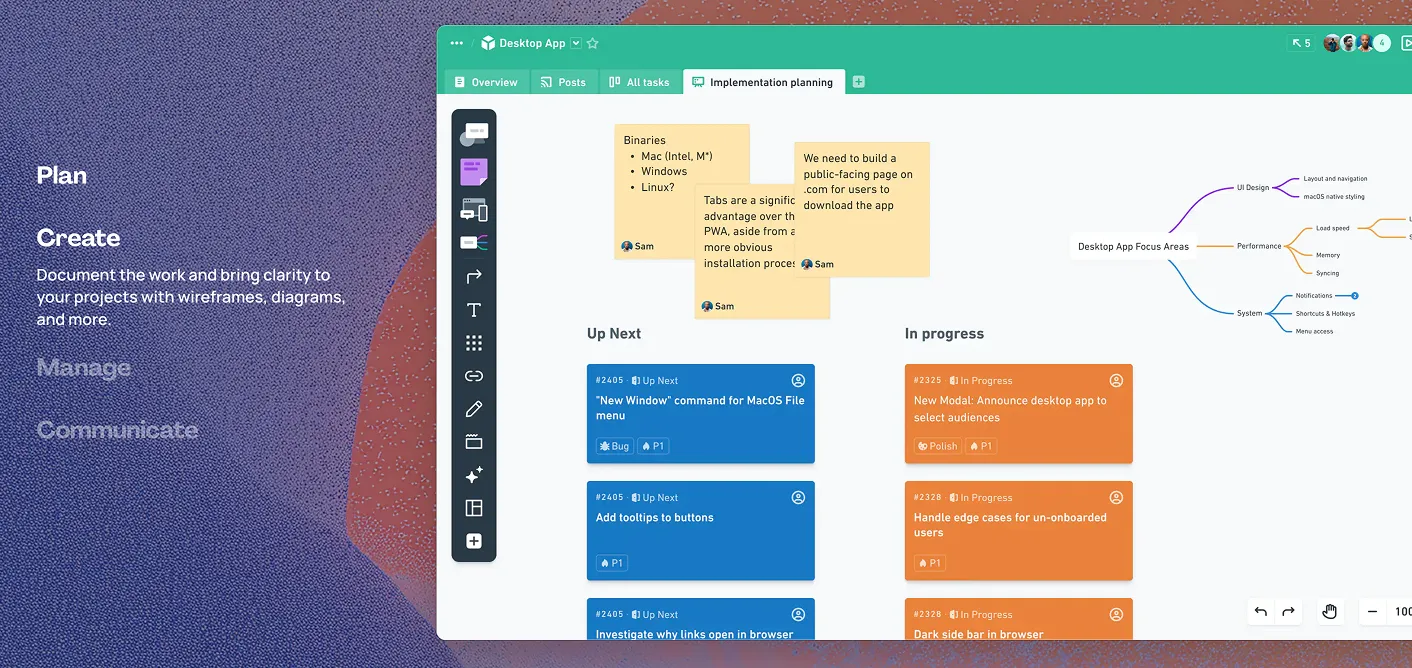1412x668 pixels.
Task: Click the Bug tag on New Window card
Action: pos(614,446)
